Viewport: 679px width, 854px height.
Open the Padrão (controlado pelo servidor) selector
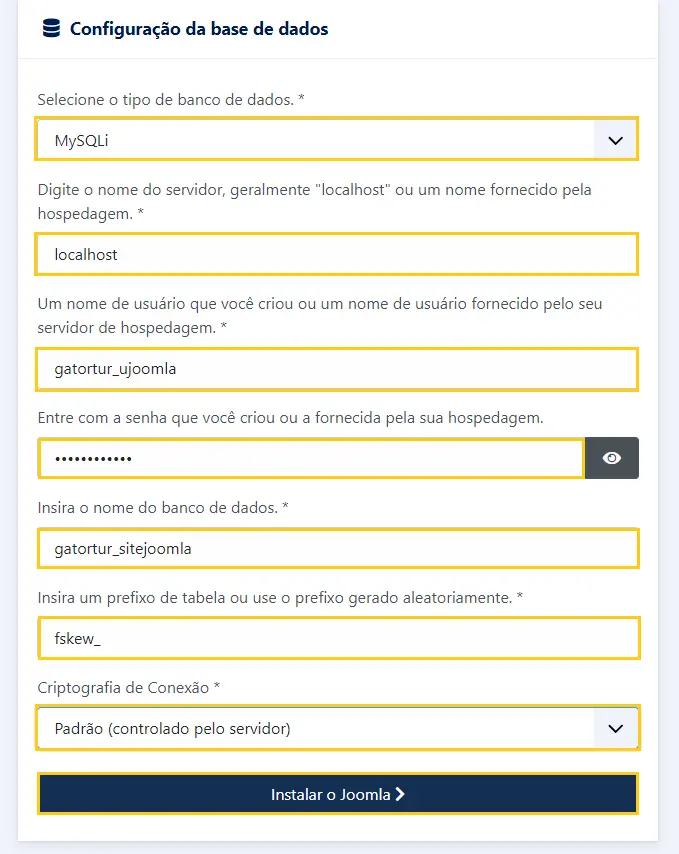pyautogui.click(x=338, y=728)
